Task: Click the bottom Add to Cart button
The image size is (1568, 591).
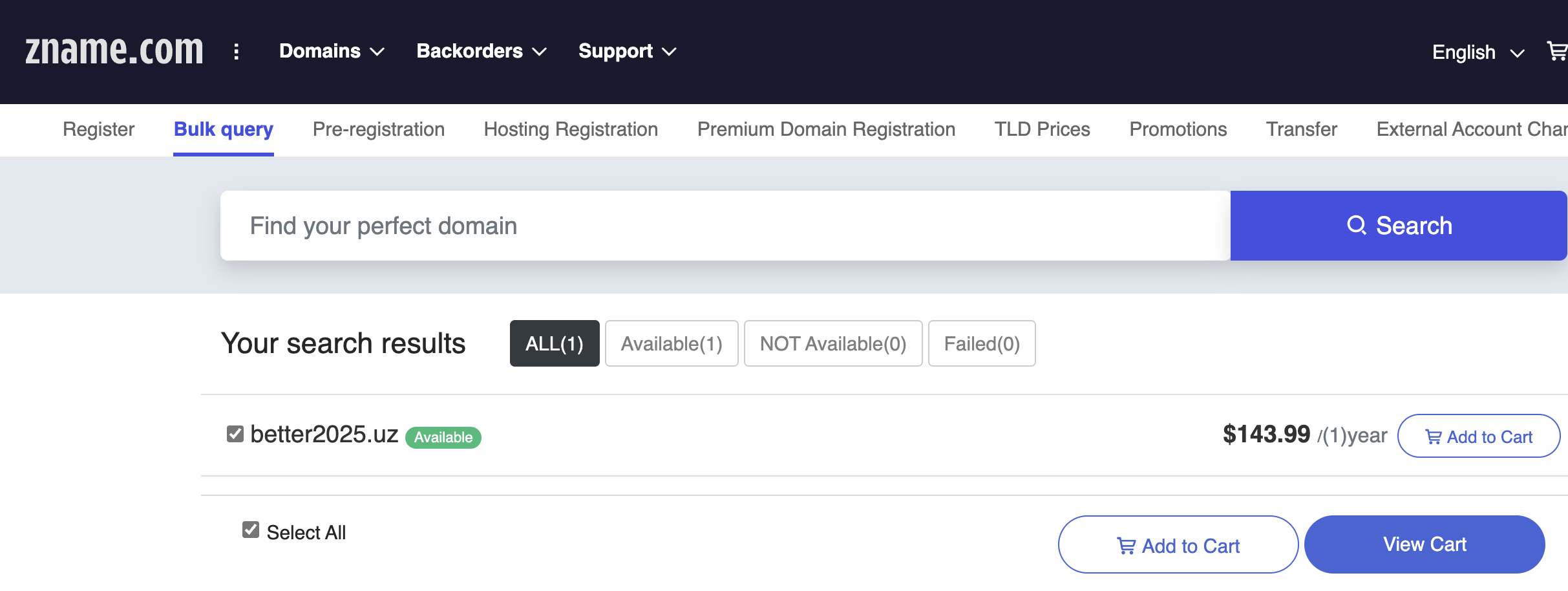Action: 1178,545
